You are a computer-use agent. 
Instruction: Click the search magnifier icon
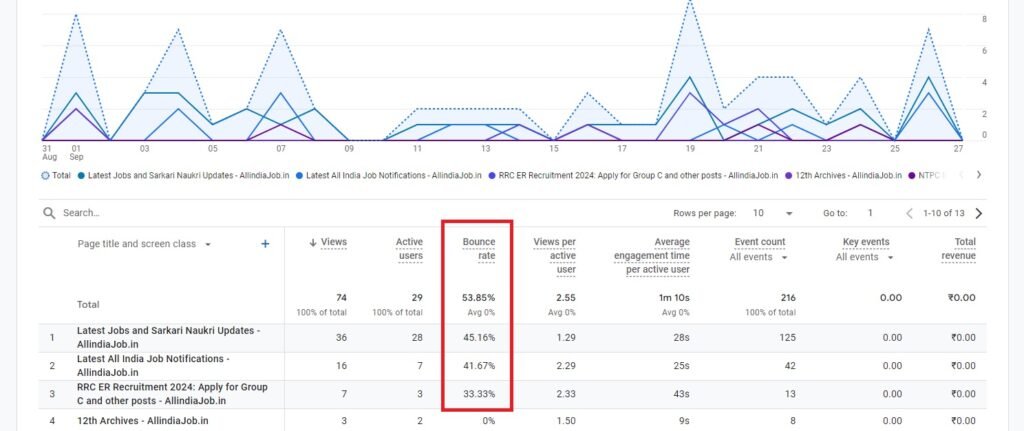[49, 213]
